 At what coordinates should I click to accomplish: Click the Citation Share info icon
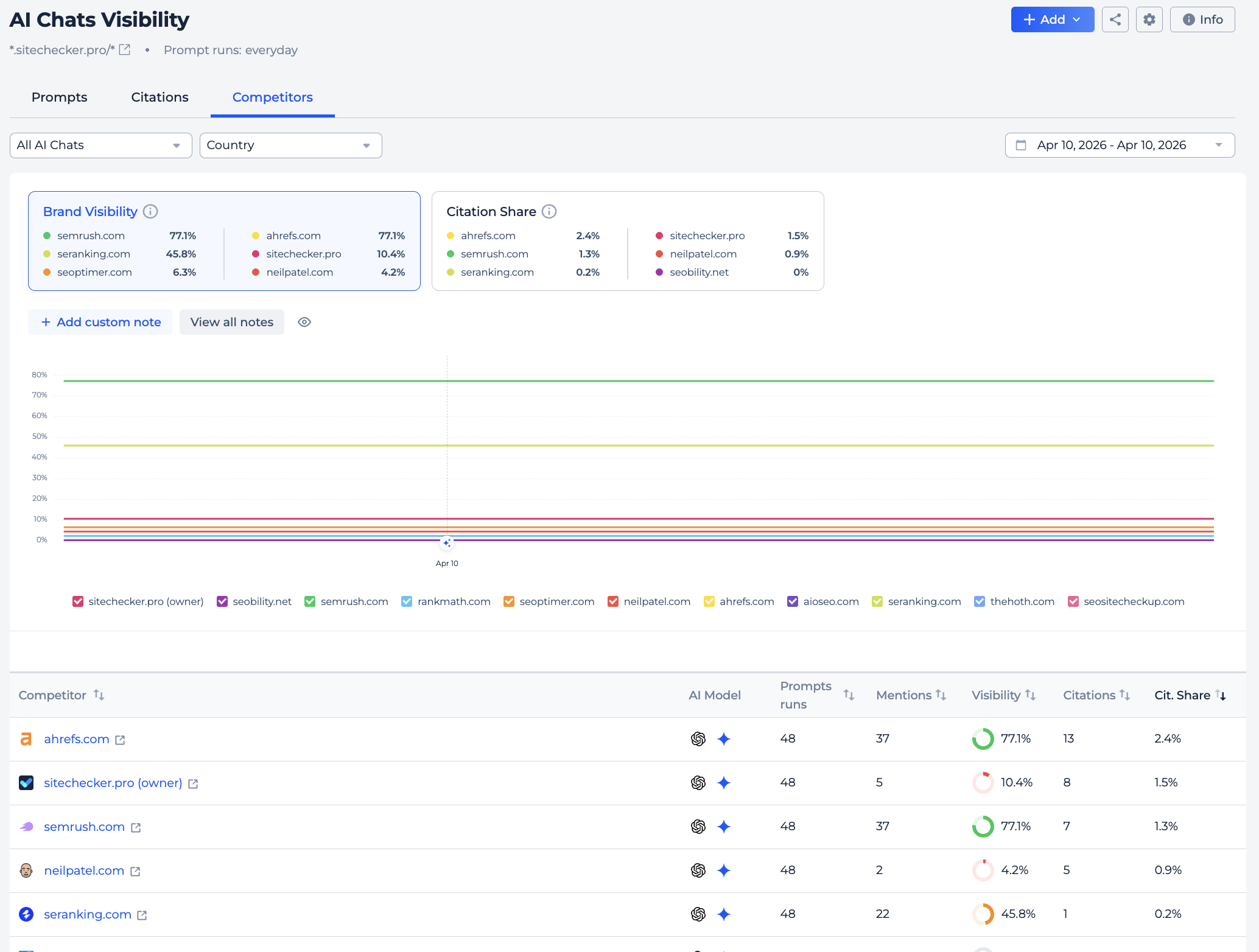(549, 211)
